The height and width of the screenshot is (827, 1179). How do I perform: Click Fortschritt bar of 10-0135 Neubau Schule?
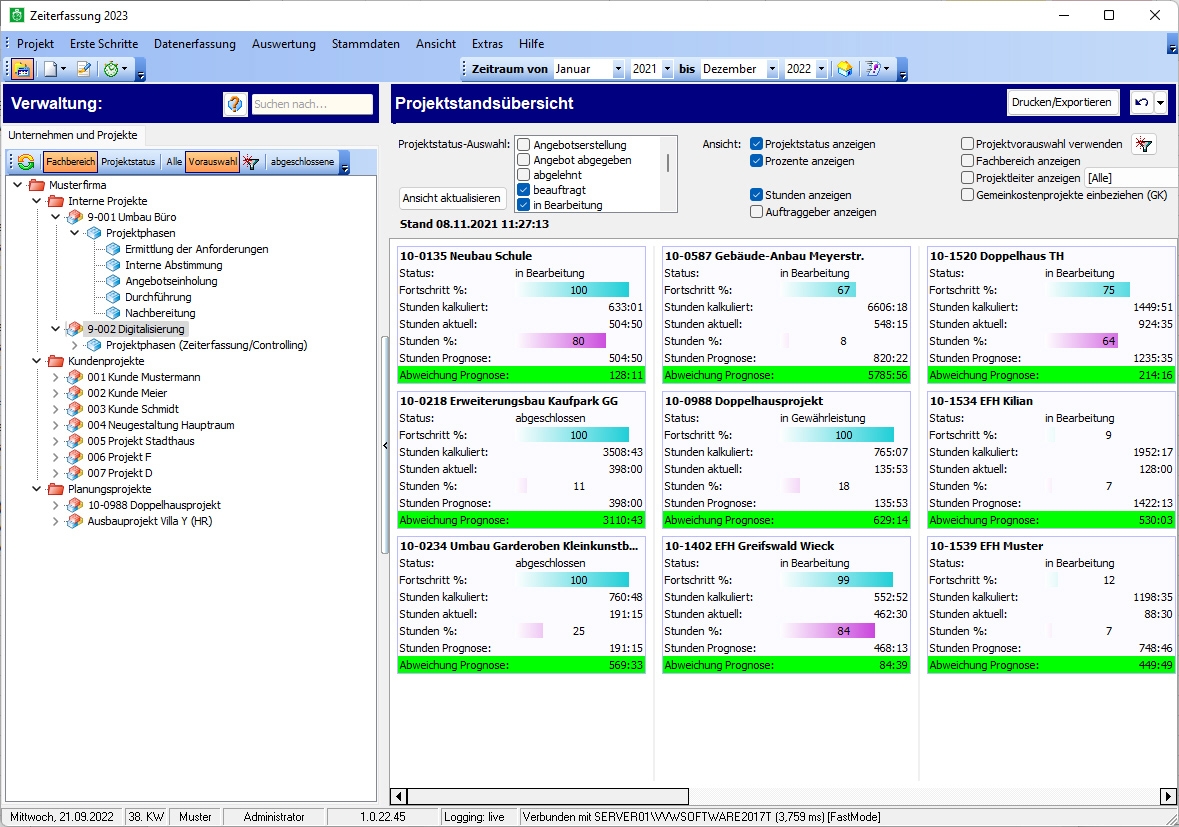(572, 290)
